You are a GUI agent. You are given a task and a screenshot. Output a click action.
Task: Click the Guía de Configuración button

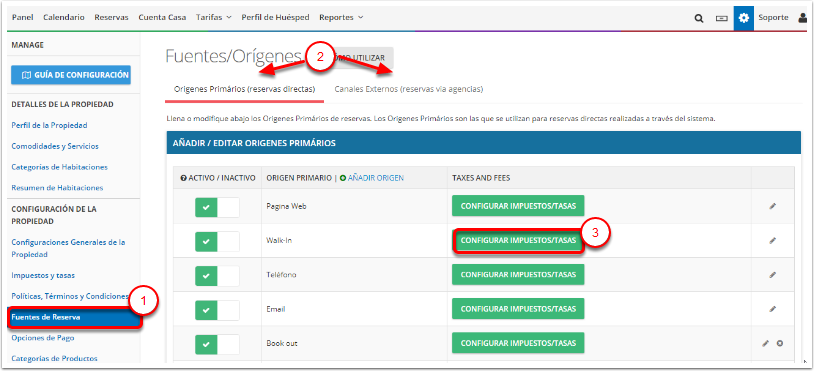click(x=71, y=75)
